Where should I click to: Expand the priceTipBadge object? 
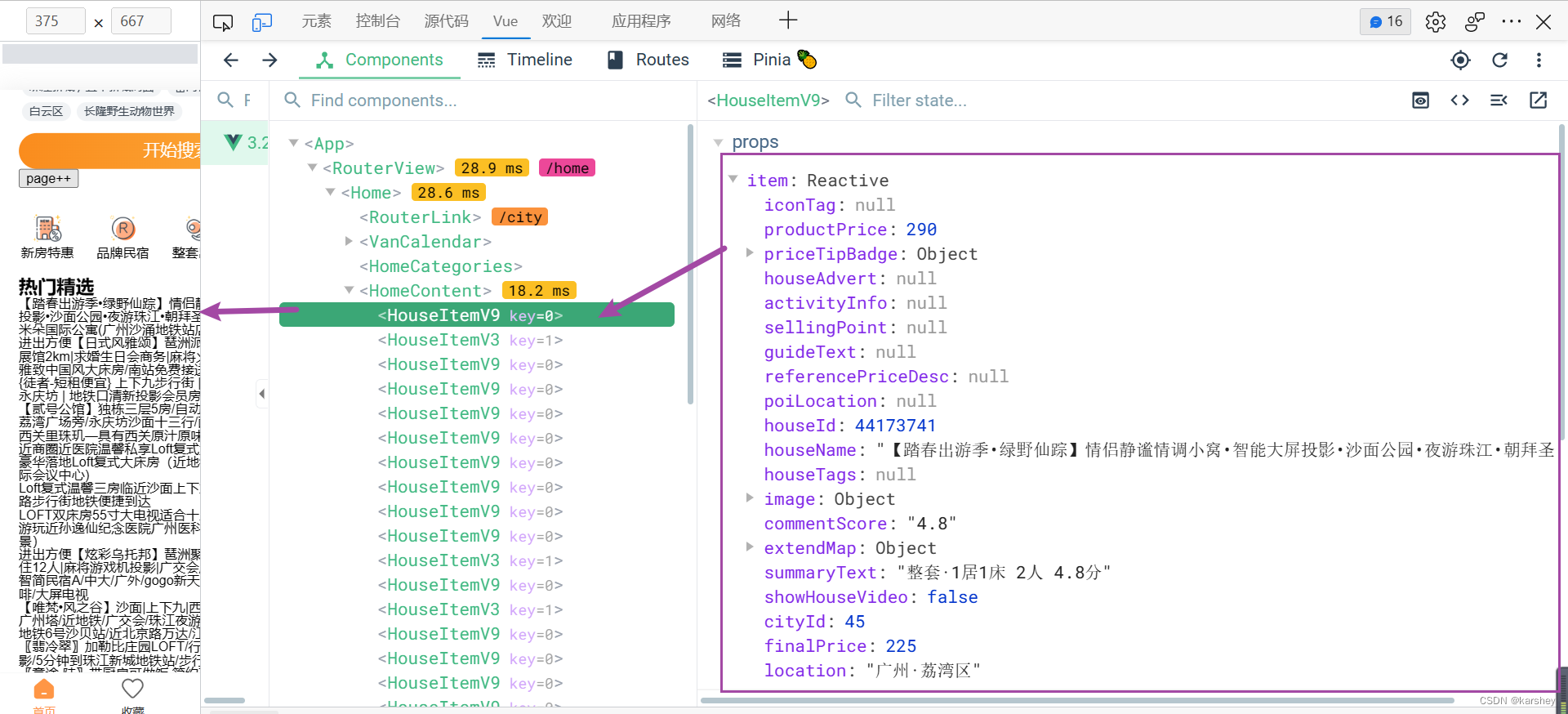click(x=750, y=253)
